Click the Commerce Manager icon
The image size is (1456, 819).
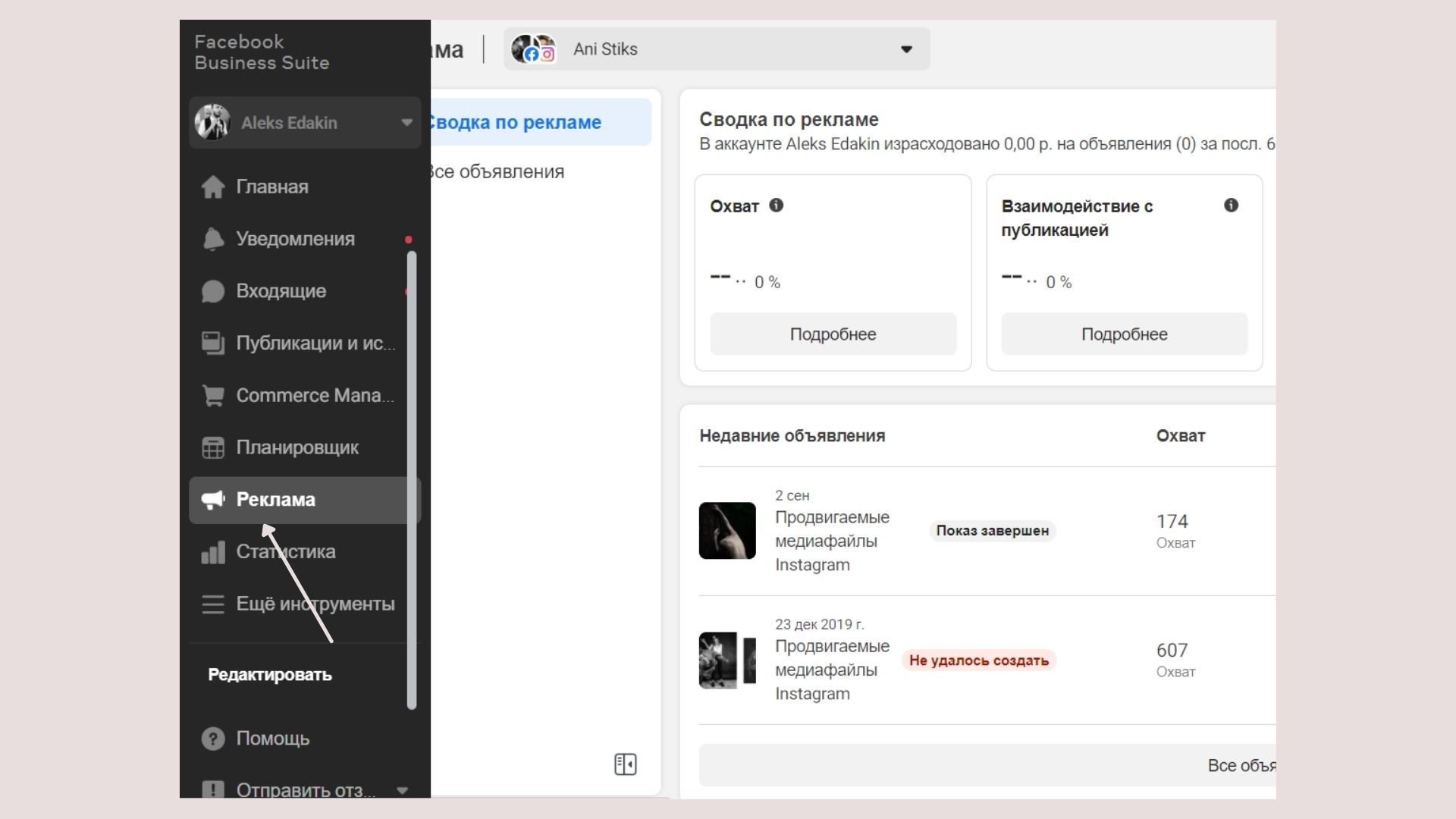[x=212, y=394]
